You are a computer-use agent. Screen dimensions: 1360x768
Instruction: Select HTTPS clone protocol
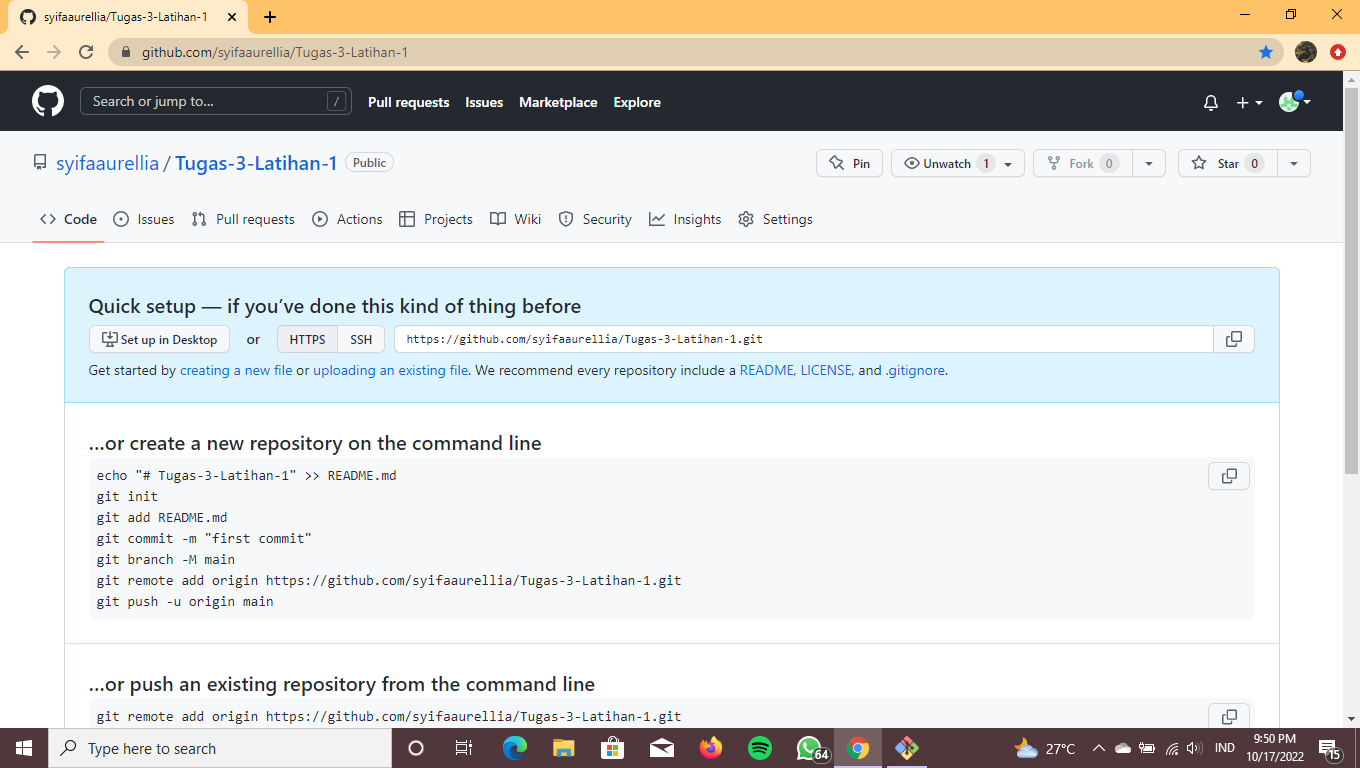[x=307, y=339]
